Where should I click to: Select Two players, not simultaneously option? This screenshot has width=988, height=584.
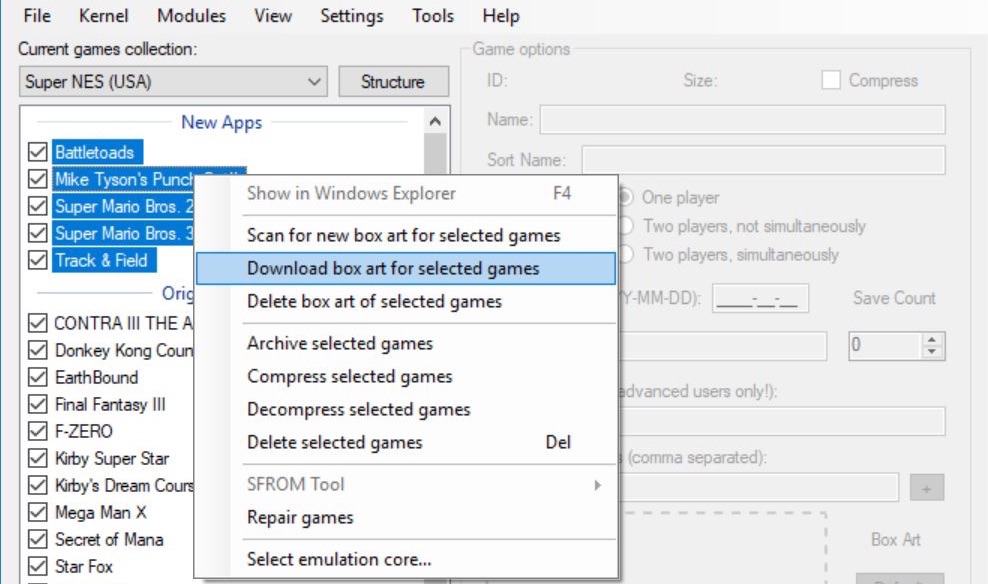[626, 226]
